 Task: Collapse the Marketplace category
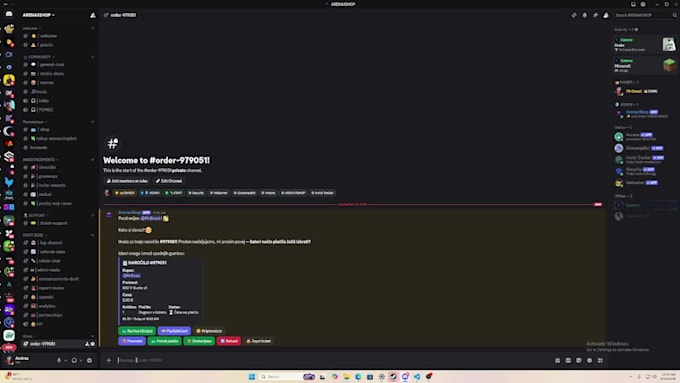coord(34,122)
